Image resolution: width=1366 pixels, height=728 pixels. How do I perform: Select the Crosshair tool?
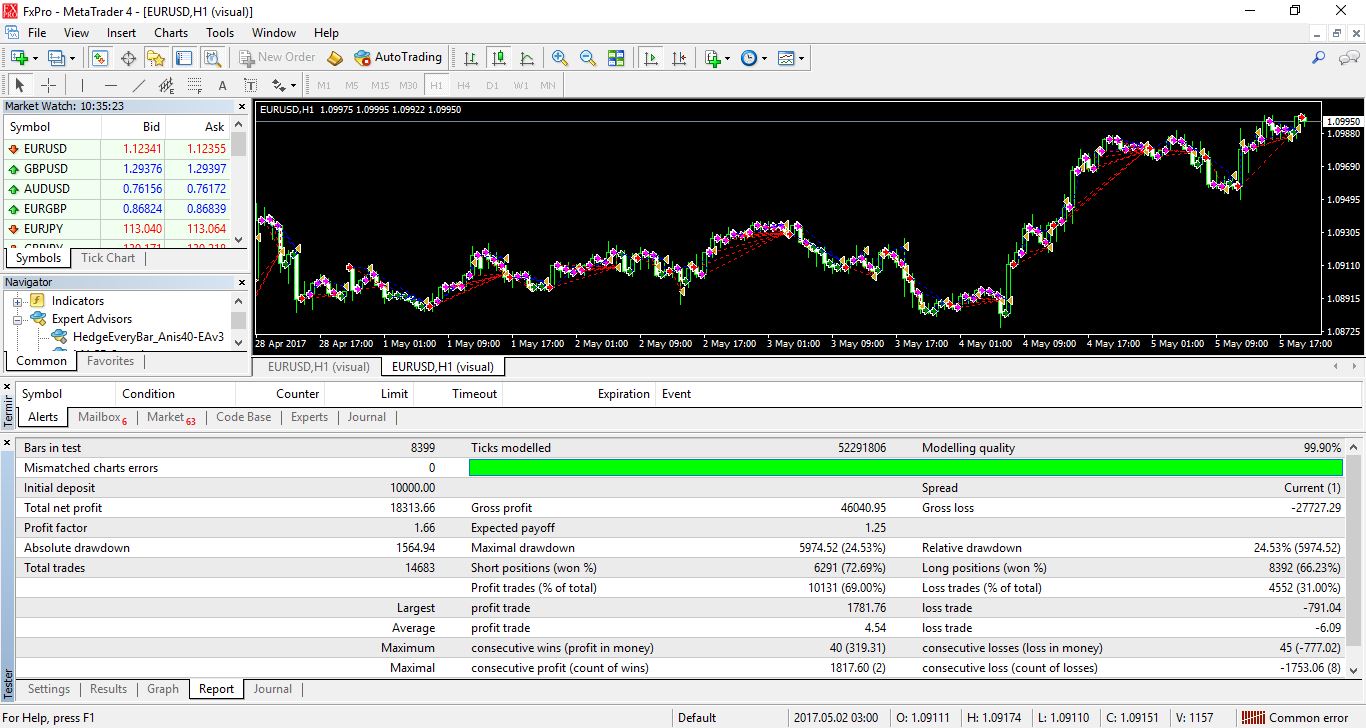48,85
